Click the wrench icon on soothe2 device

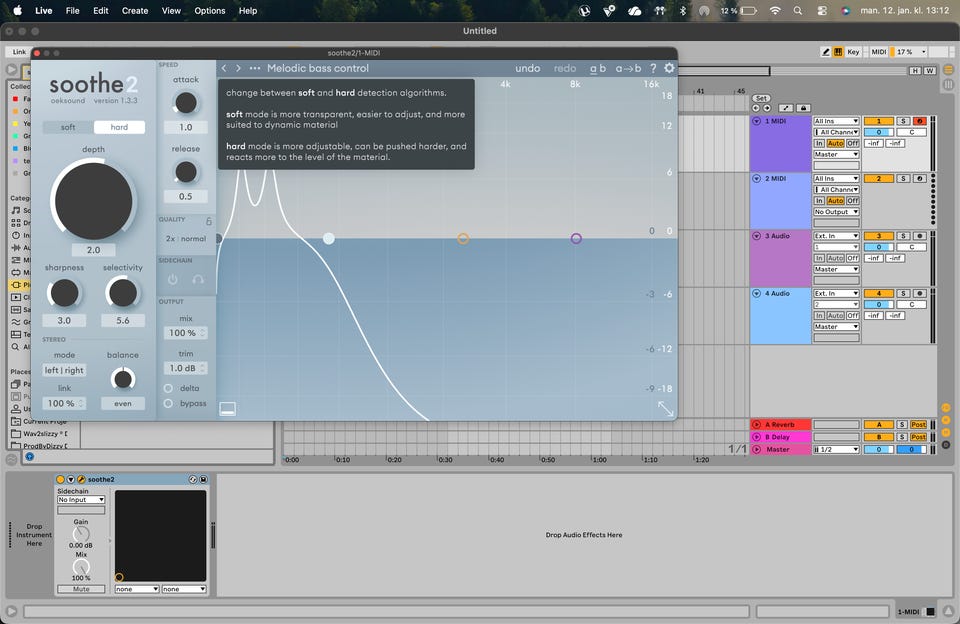pyautogui.click(x=81, y=480)
